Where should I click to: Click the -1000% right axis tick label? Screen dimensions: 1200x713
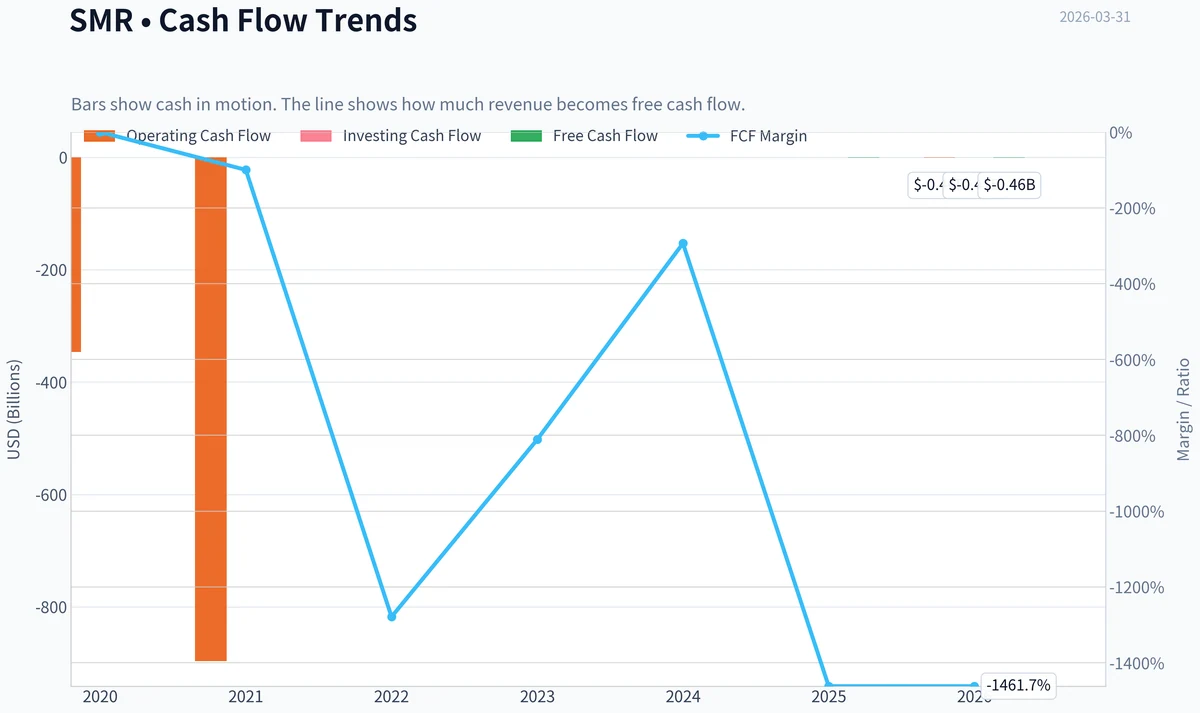point(1137,512)
